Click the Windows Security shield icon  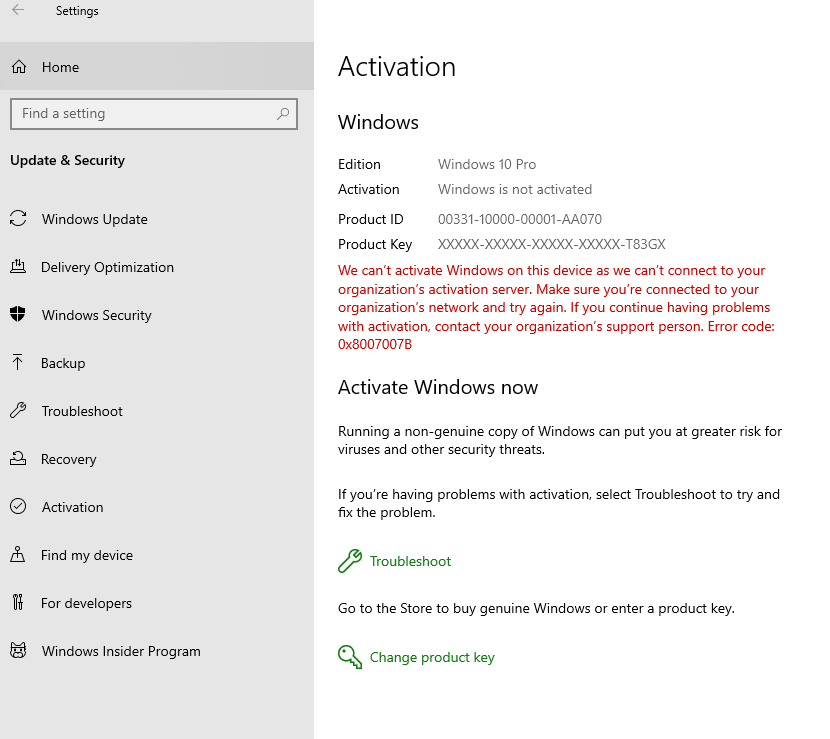tap(17, 314)
